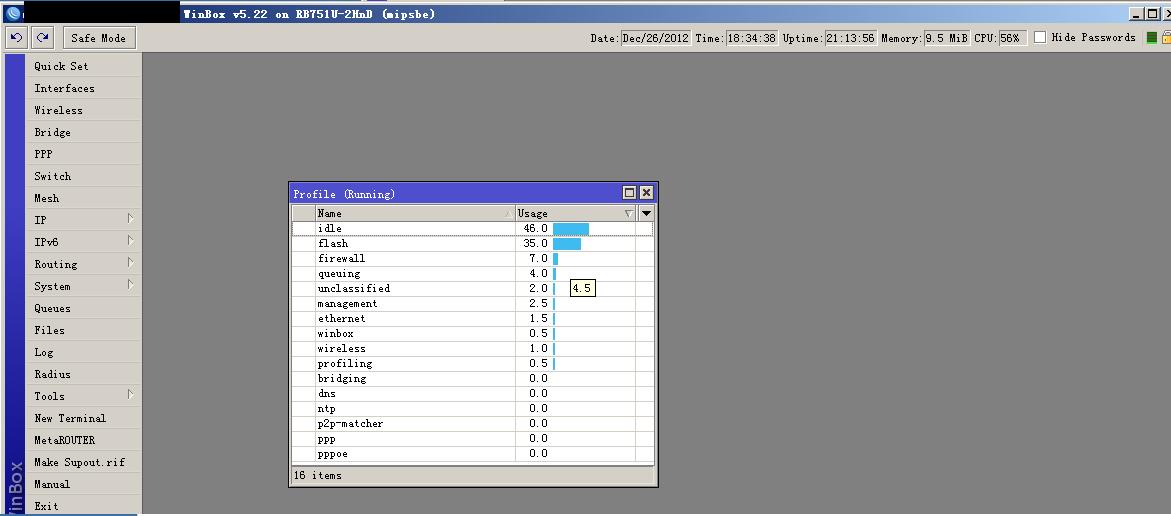The width and height of the screenshot is (1171, 516).
Task: Select the ntp row
Action: click(473, 408)
